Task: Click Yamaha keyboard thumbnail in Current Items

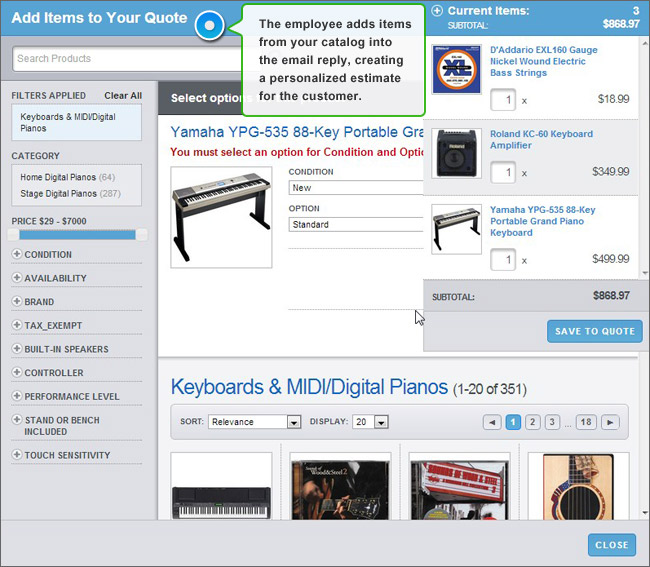Action: [456, 229]
